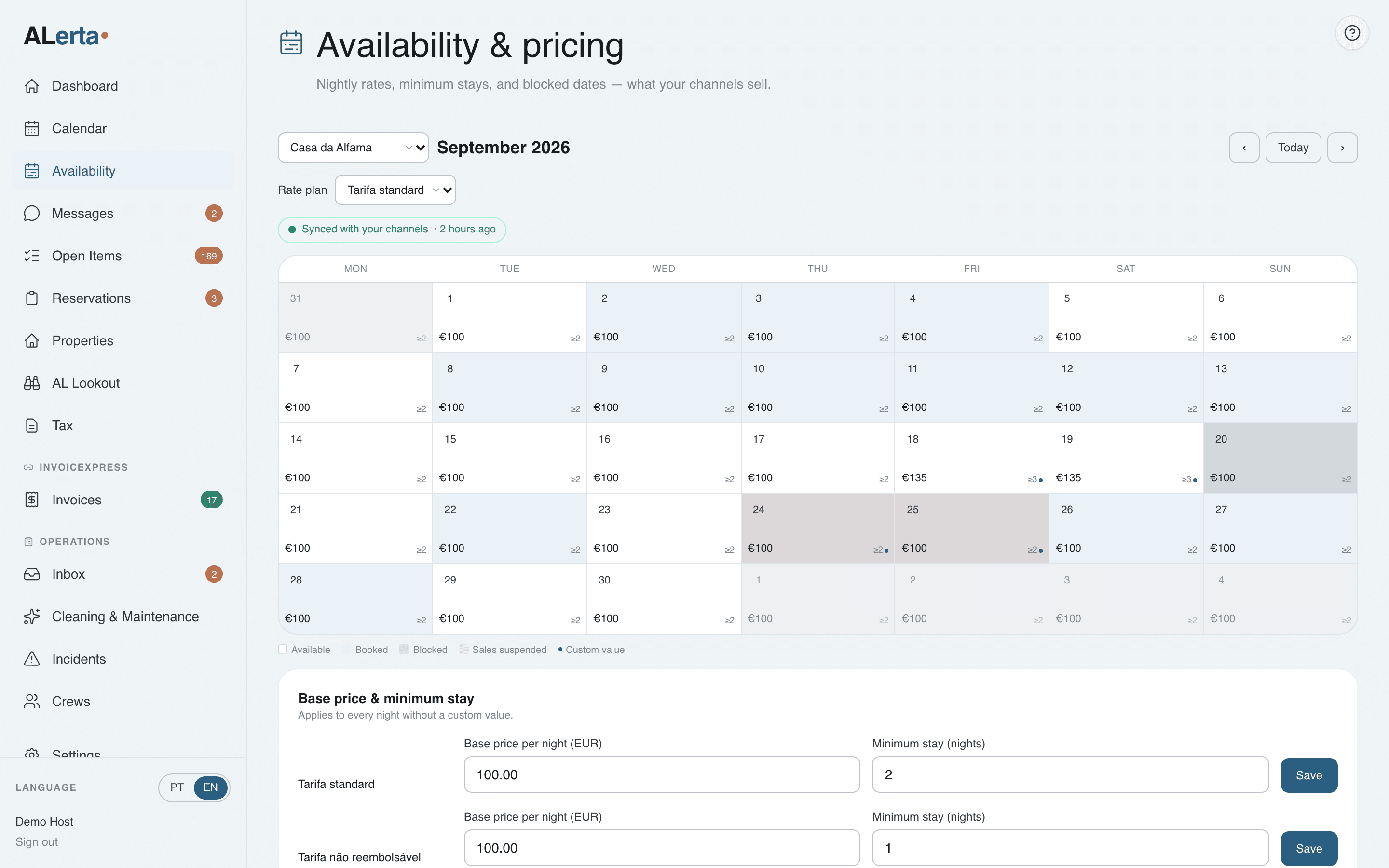Viewport: 1389px width, 868px height.
Task: Click the Messages speech bubble icon
Action: point(31,214)
